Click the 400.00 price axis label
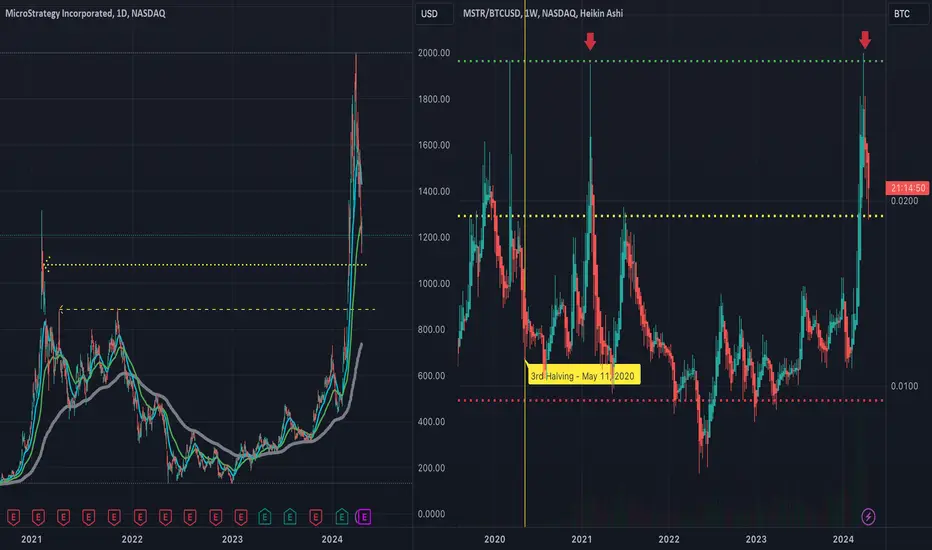This screenshot has height=550, width=932. (x=432, y=422)
